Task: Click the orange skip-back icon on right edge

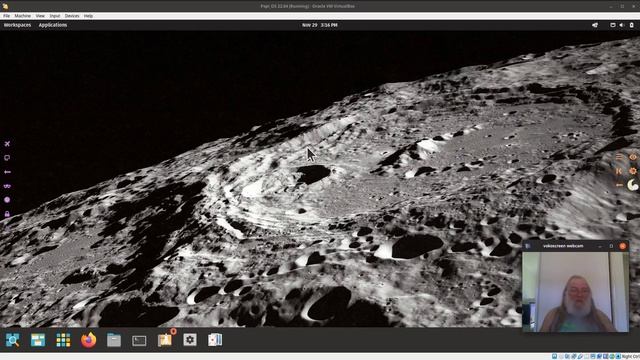Action: (619, 171)
